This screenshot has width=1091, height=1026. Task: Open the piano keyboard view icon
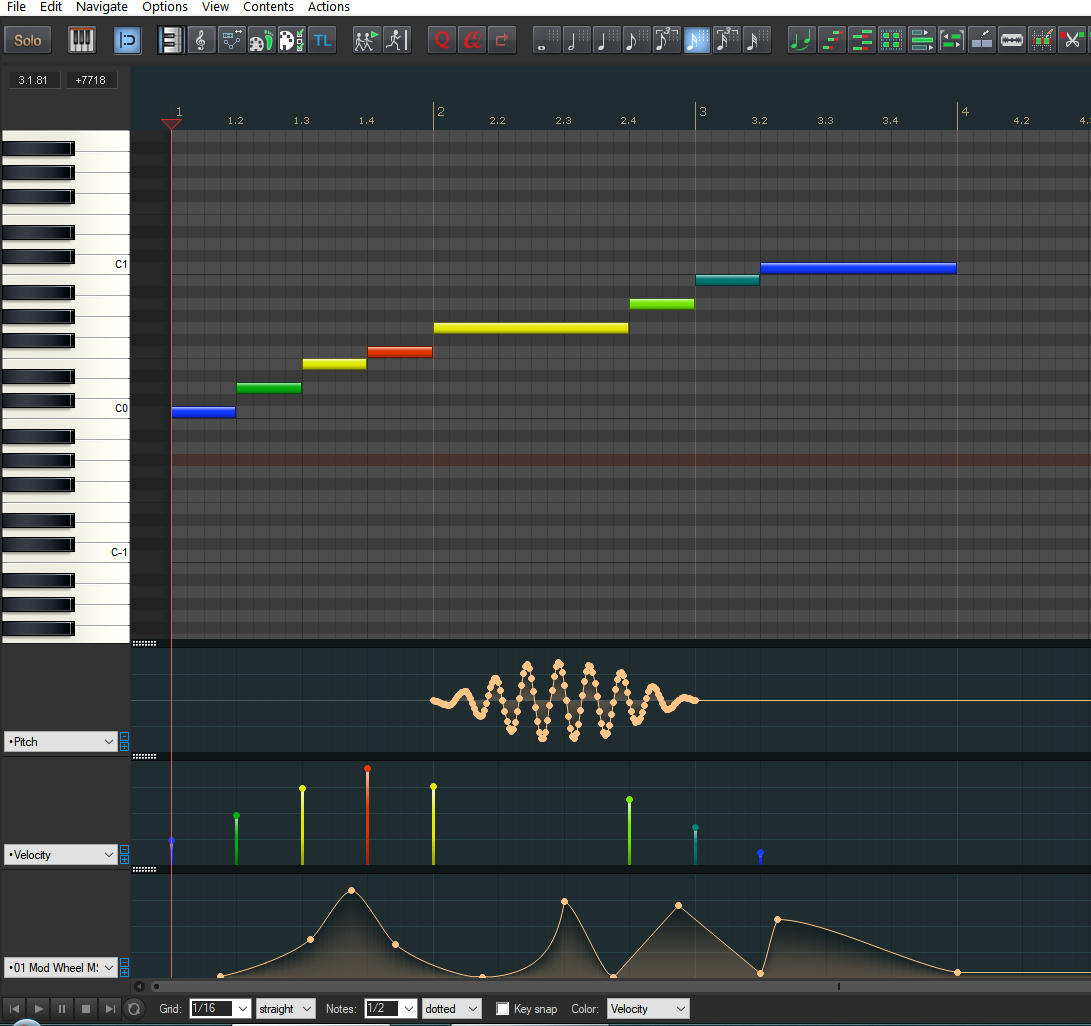point(81,40)
